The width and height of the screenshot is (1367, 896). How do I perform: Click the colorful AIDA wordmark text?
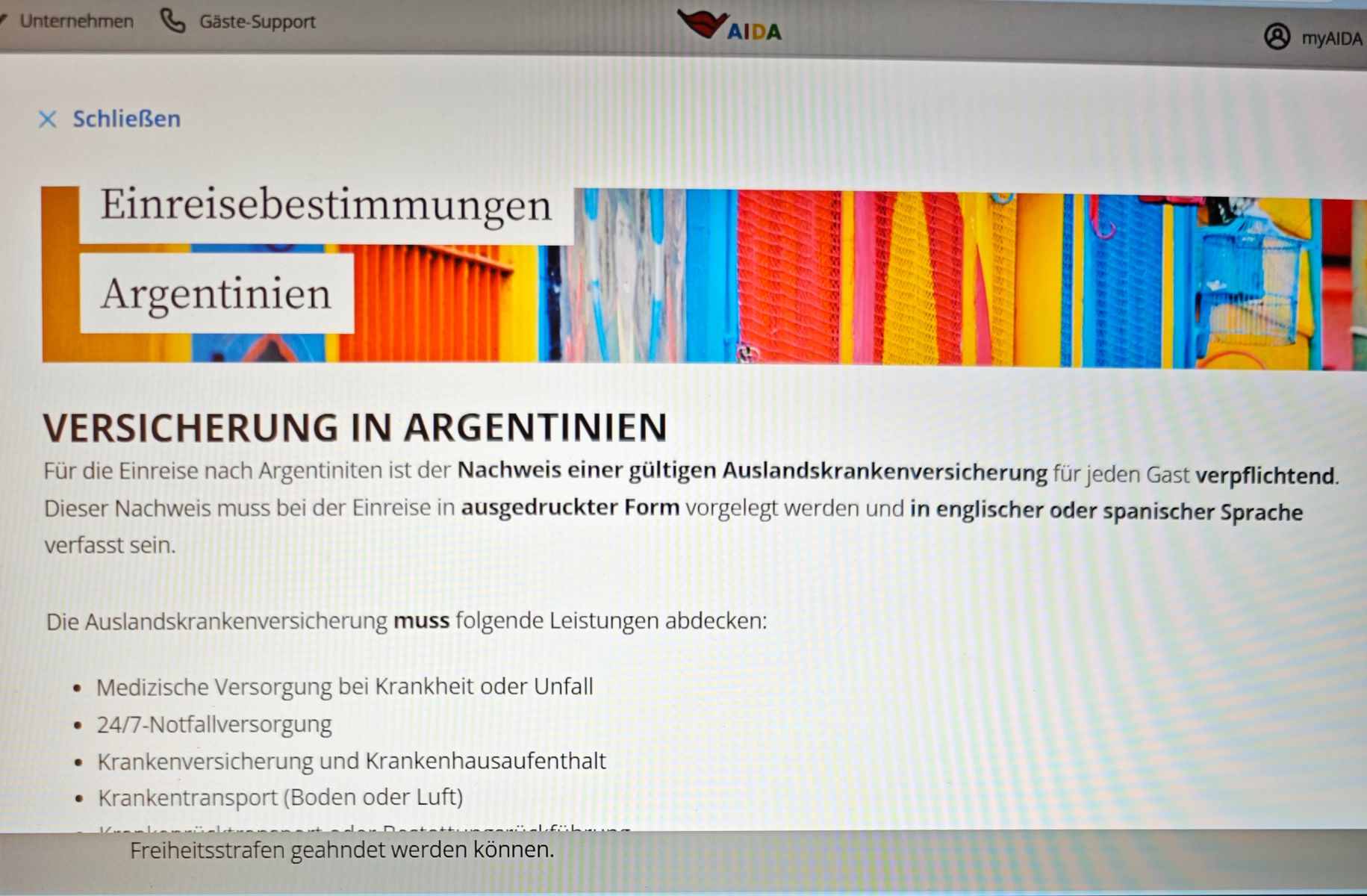click(x=754, y=31)
